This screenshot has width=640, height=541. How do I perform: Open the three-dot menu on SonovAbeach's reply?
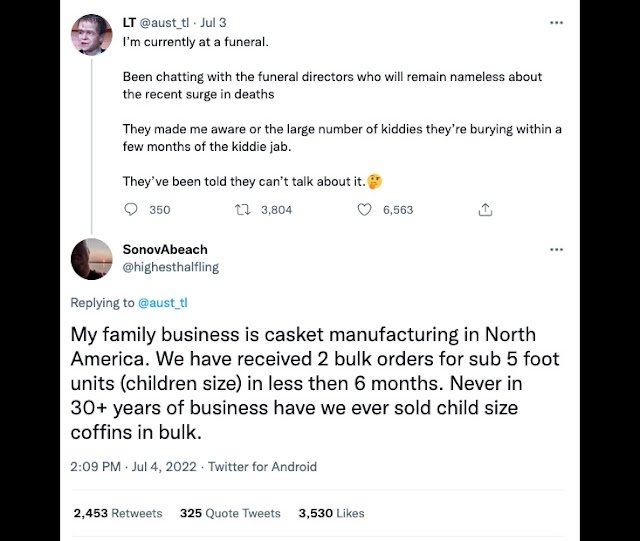point(556,249)
